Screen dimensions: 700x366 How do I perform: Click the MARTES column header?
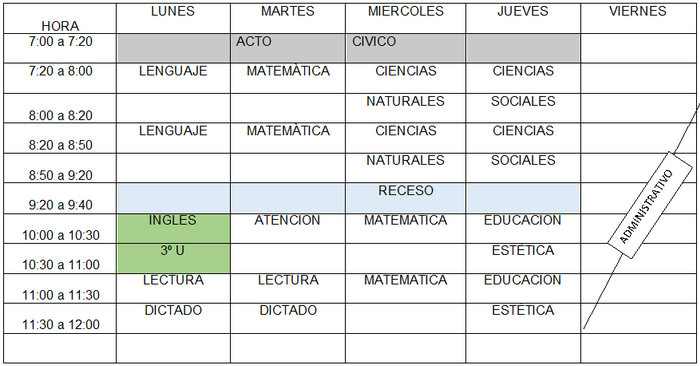[288, 18]
